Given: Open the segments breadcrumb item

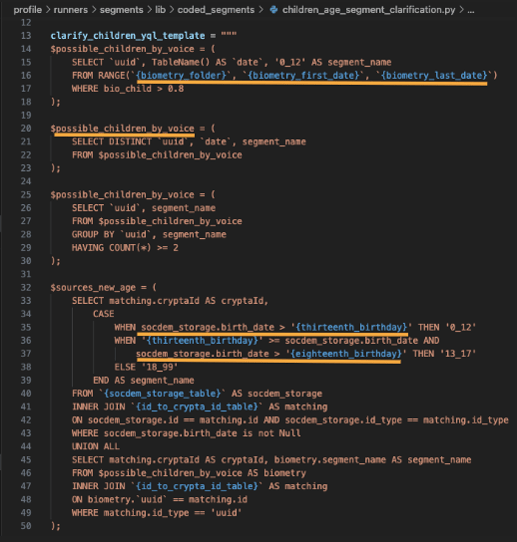Looking at the screenshot, I should pyautogui.click(x=121, y=10).
